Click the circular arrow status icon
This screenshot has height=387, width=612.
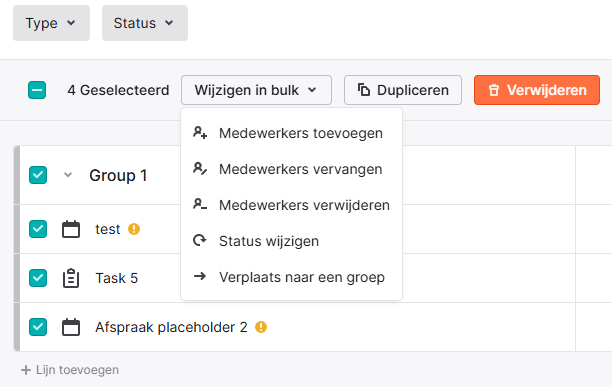click(200, 240)
